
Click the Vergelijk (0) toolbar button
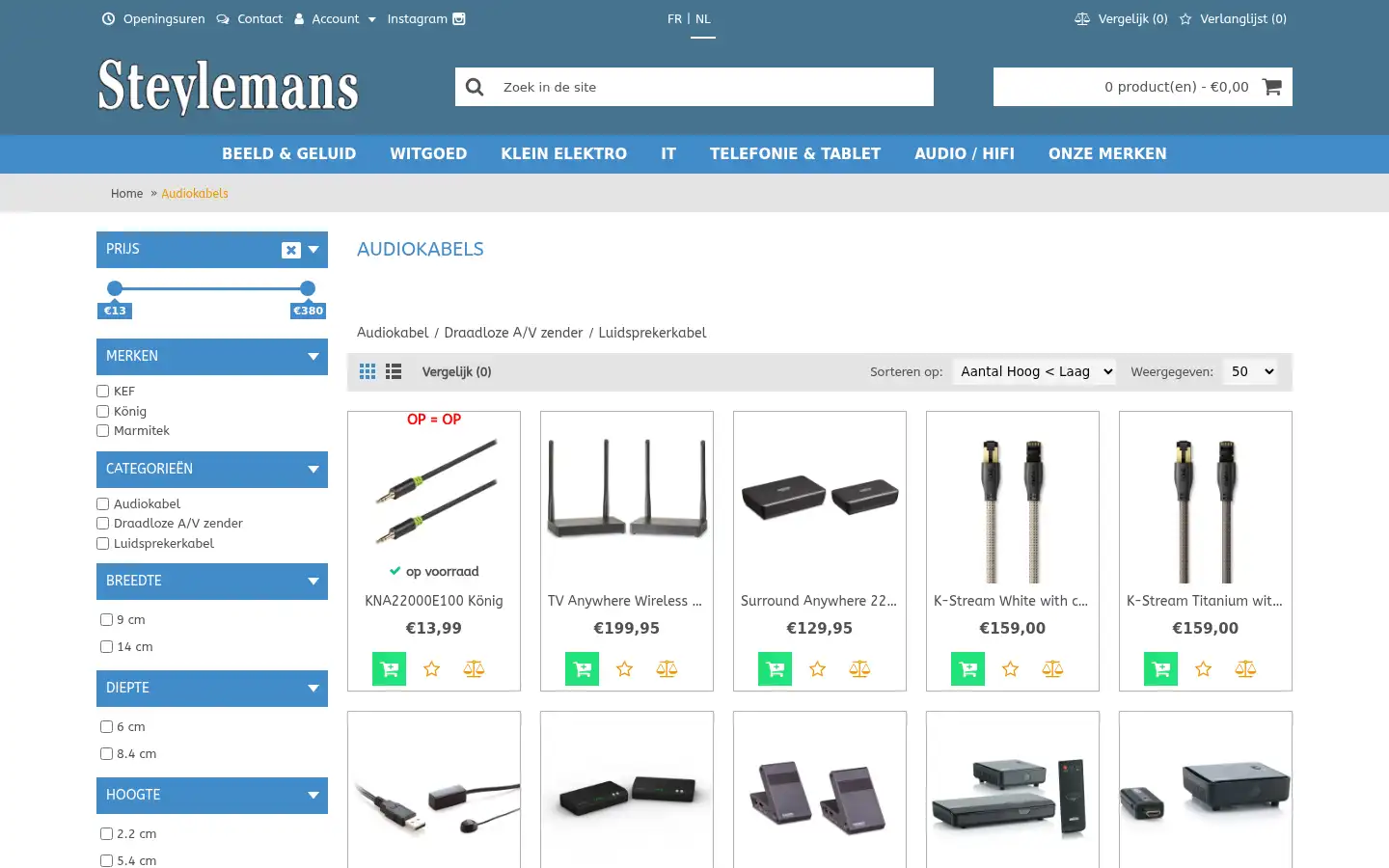click(x=456, y=372)
